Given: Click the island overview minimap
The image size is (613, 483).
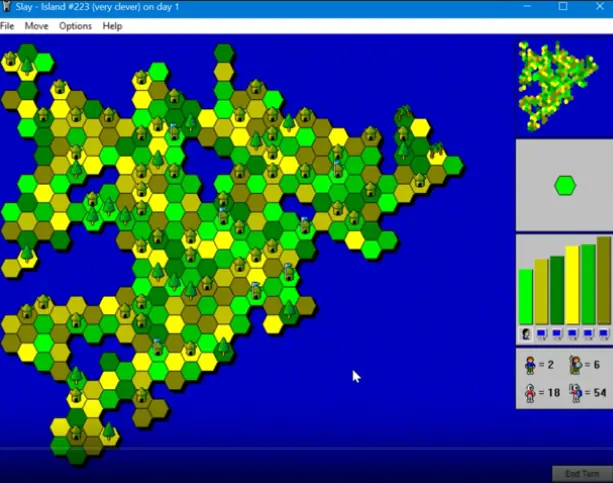Looking at the screenshot, I should [x=558, y=86].
